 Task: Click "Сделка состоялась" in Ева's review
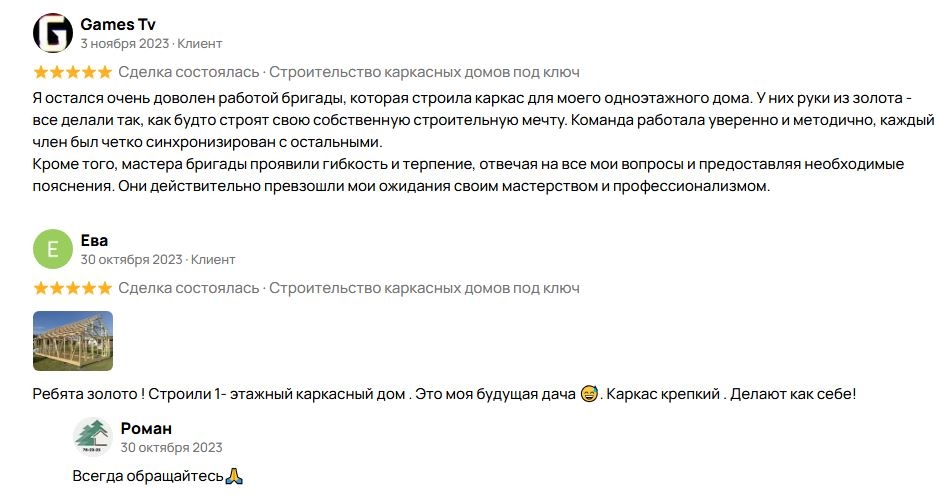[189, 288]
